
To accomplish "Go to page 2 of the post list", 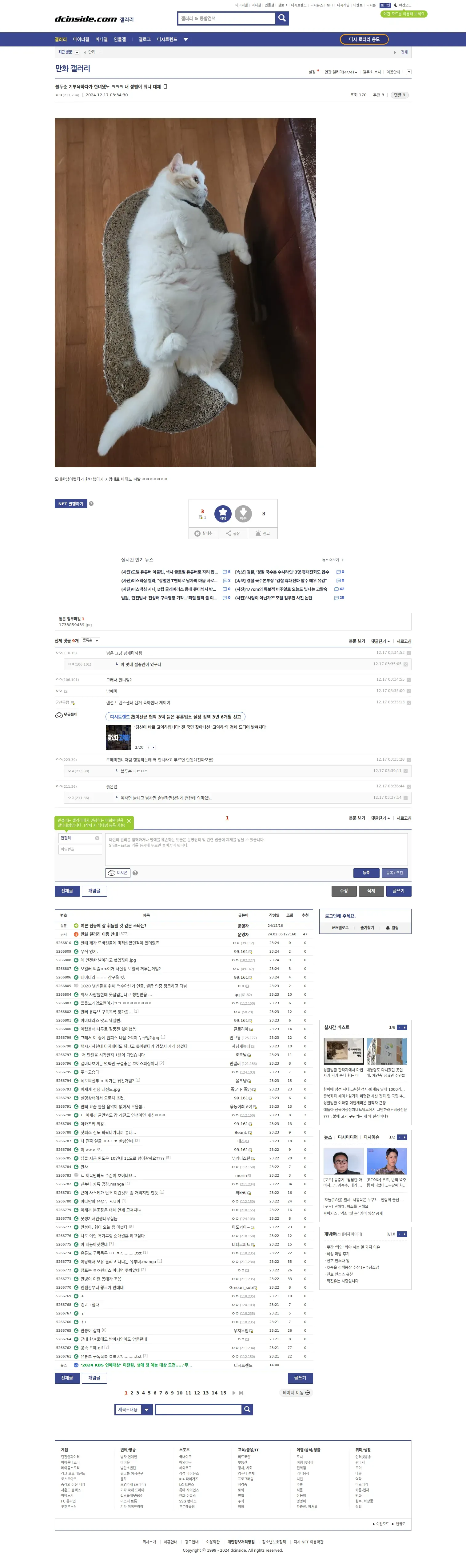I will pyautogui.click(x=131, y=1393).
